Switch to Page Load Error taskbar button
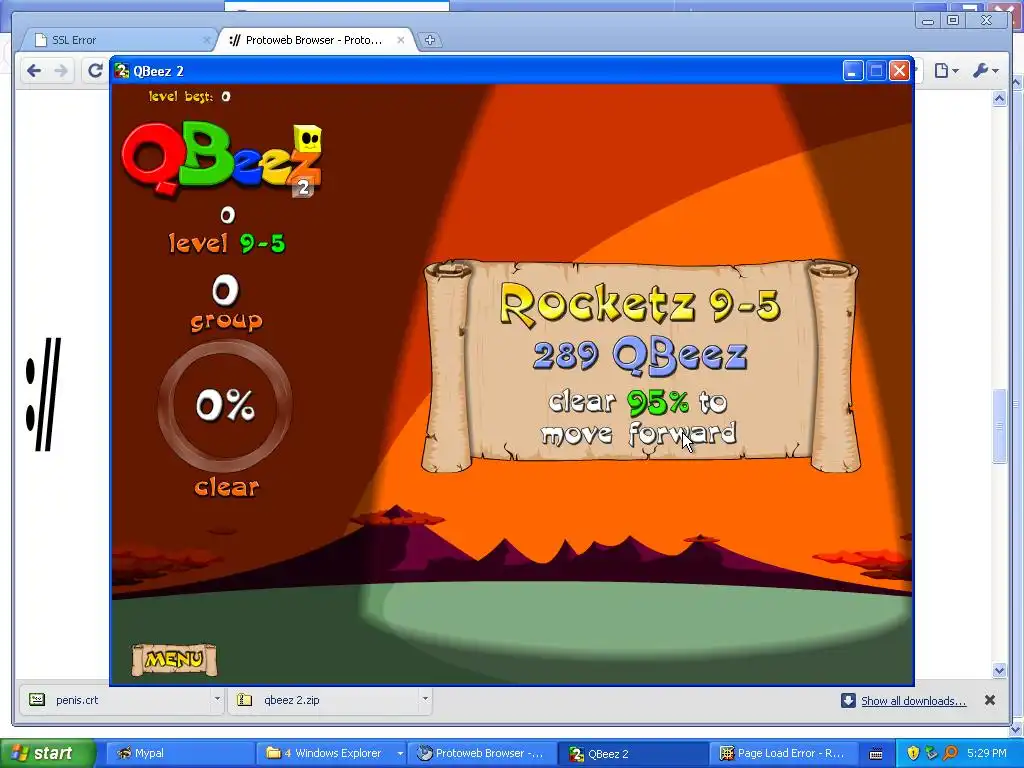The width and height of the screenshot is (1024, 768). (783, 753)
